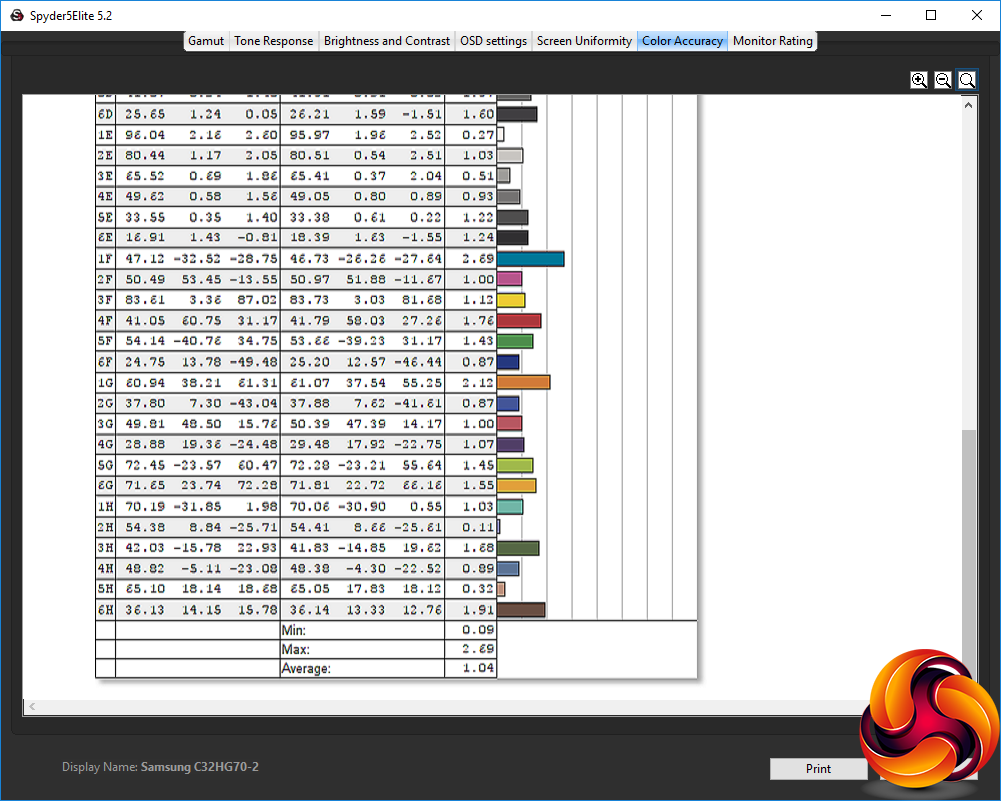The height and width of the screenshot is (801, 1001).
Task: Click the row label 3G
Action: click(105, 424)
